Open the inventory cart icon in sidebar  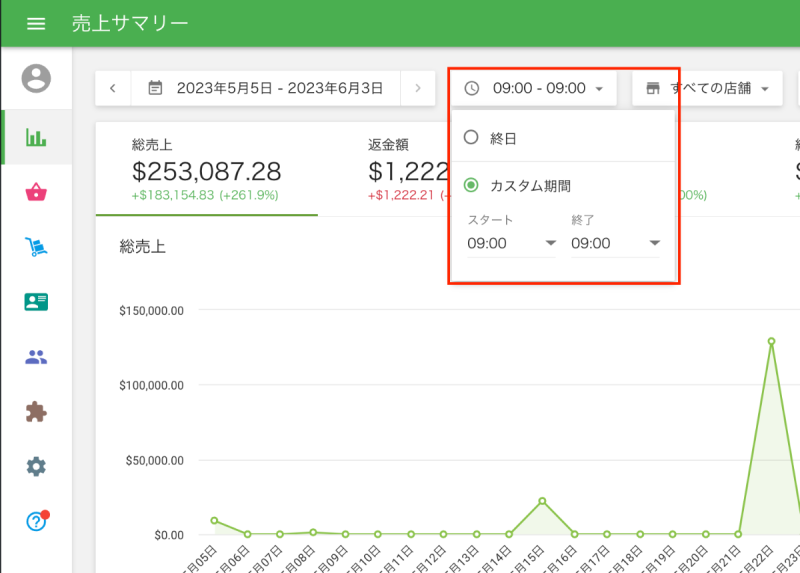pos(36,247)
